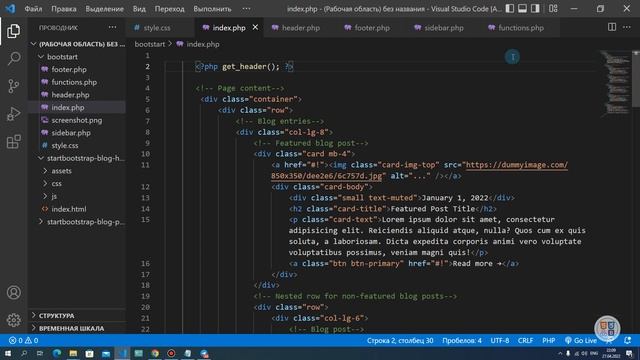
Task: Open the Accounts menu icon
Action: (13, 293)
